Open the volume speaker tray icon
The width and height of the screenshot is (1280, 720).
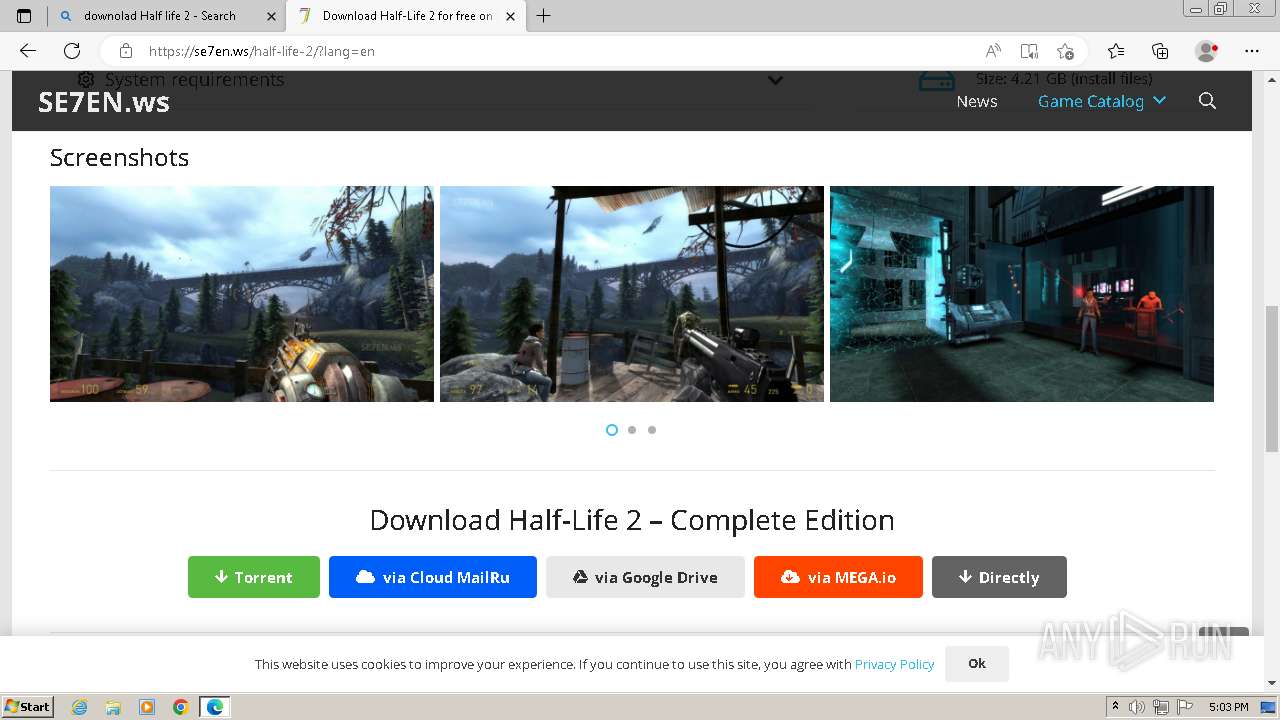click(x=1138, y=707)
